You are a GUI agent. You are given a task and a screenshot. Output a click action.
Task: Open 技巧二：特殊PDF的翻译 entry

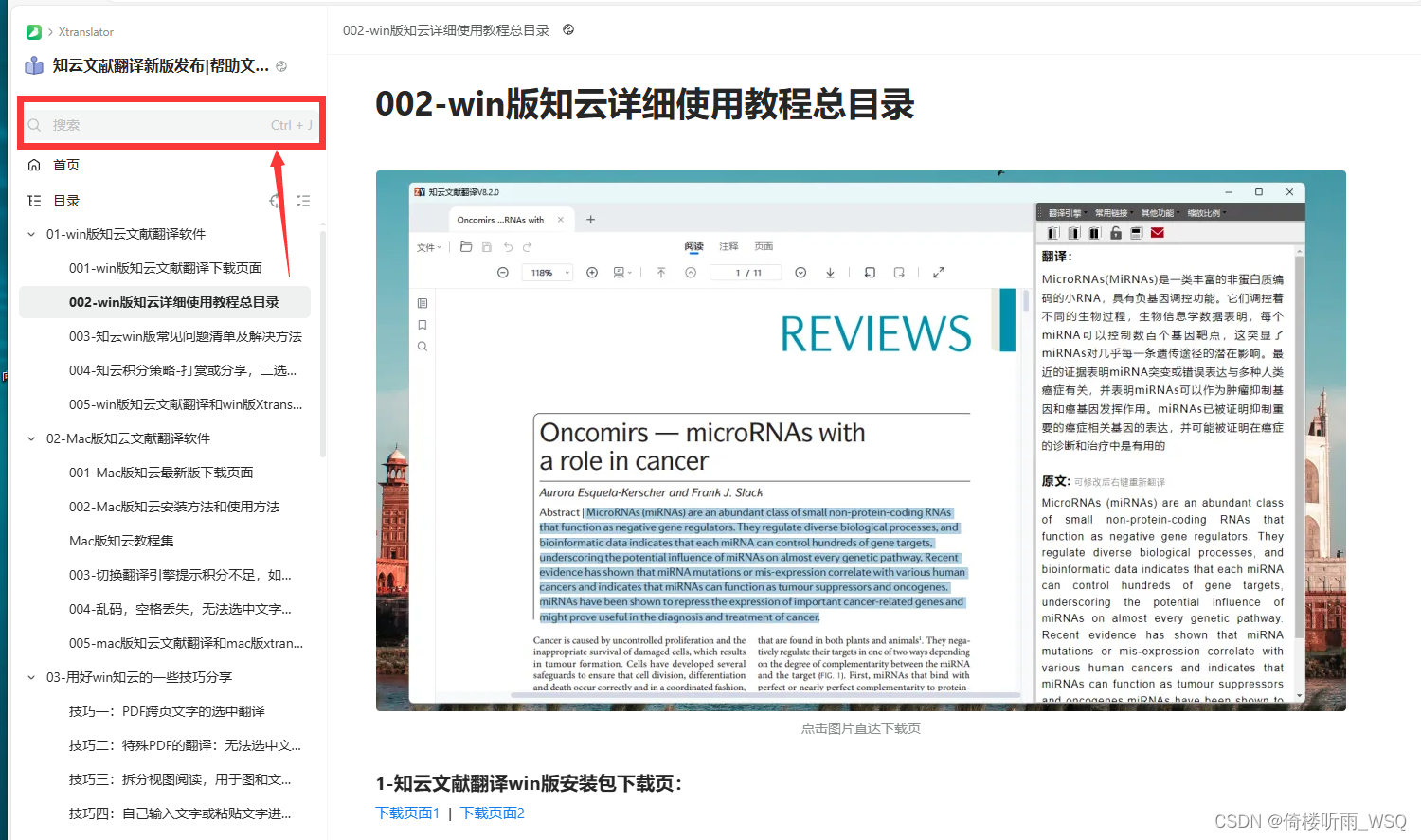pos(185,745)
